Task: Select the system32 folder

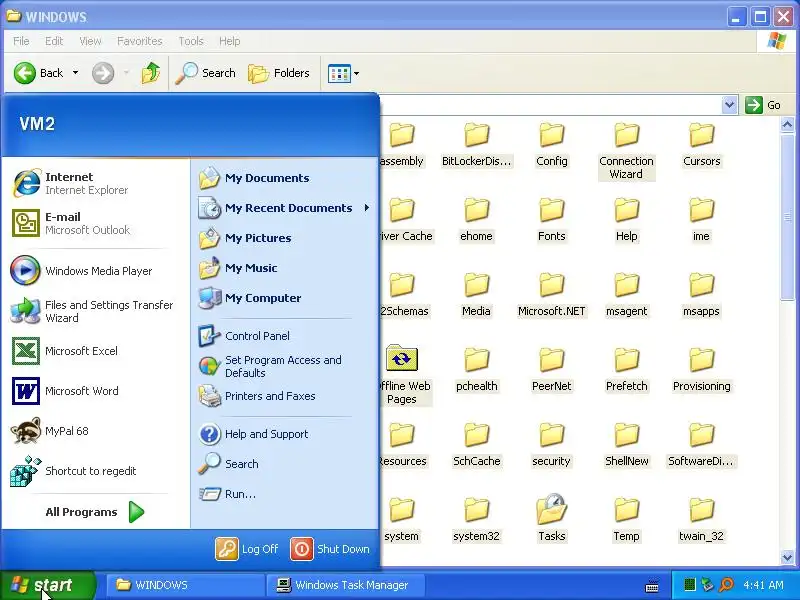Action: 477,519
